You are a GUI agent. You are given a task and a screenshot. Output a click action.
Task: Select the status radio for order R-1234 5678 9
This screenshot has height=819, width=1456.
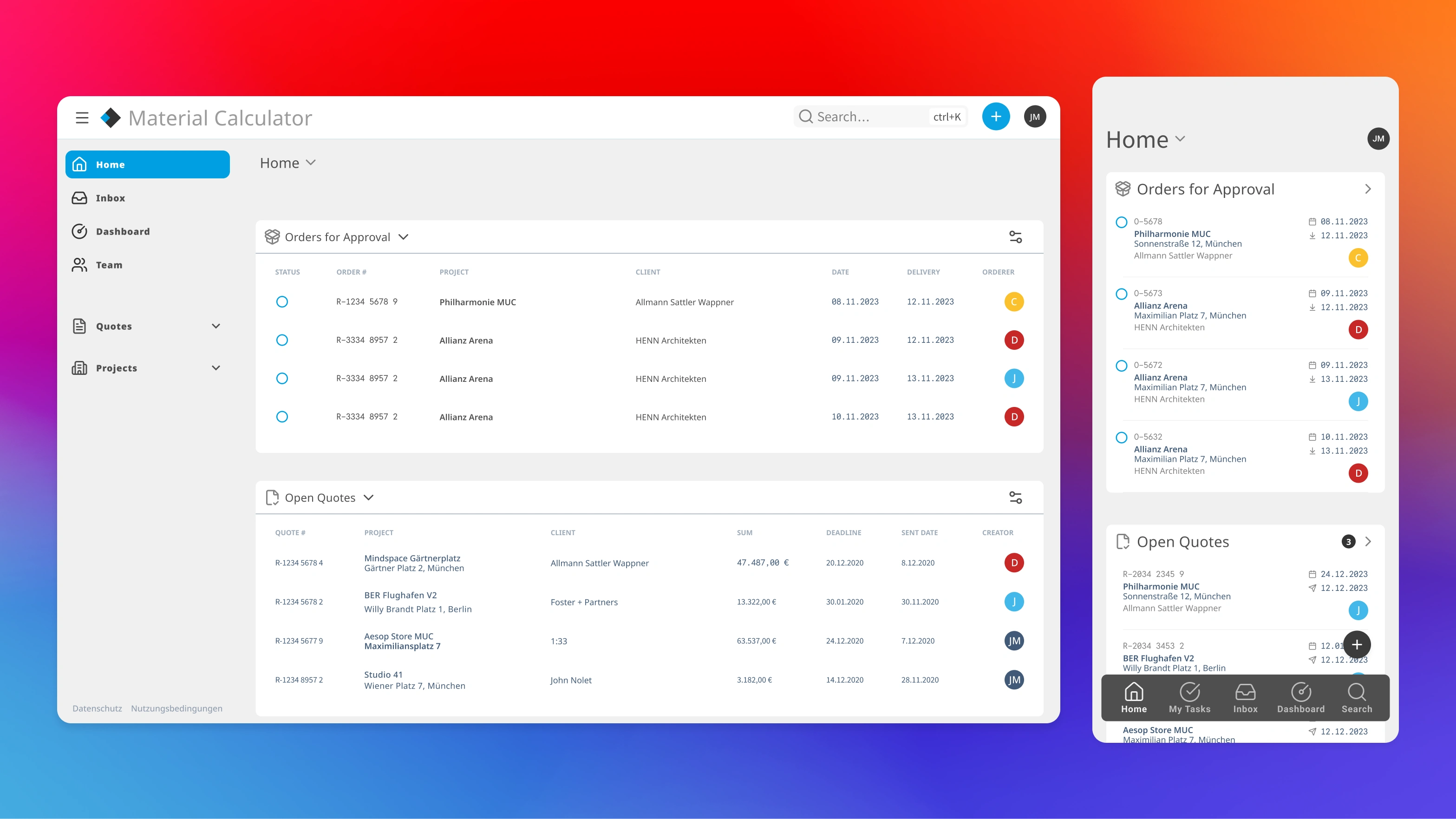coord(282,302)
